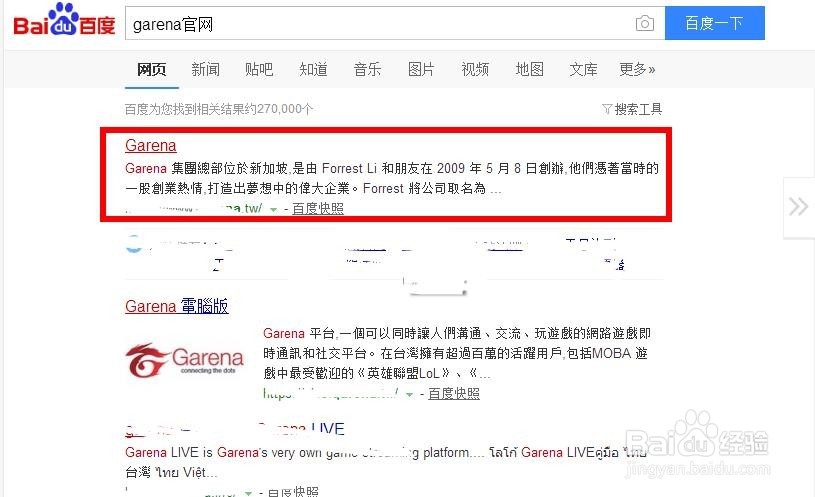Expand the right side panel chevron
Viewport: 815px width, 497px height.
pos(798,207)
